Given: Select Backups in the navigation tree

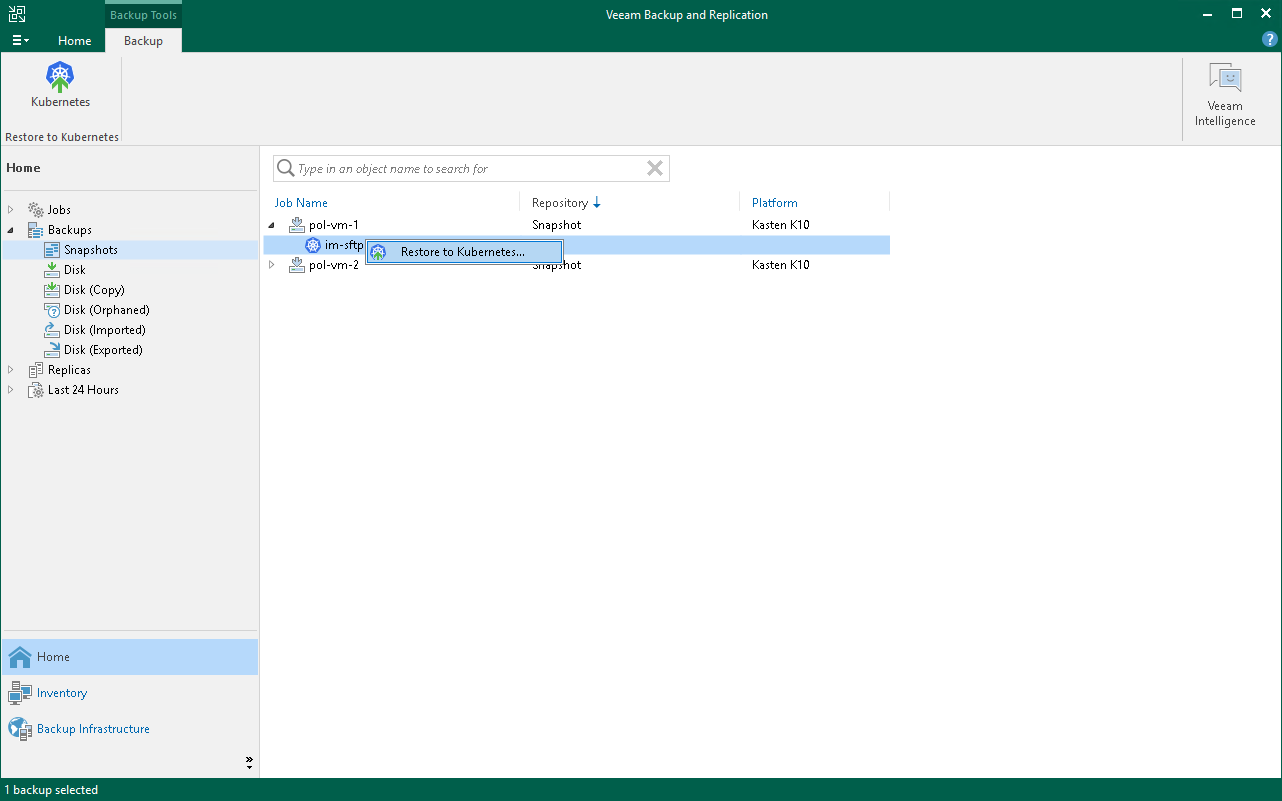Looking at the screenshot, I should pos(70,230).
